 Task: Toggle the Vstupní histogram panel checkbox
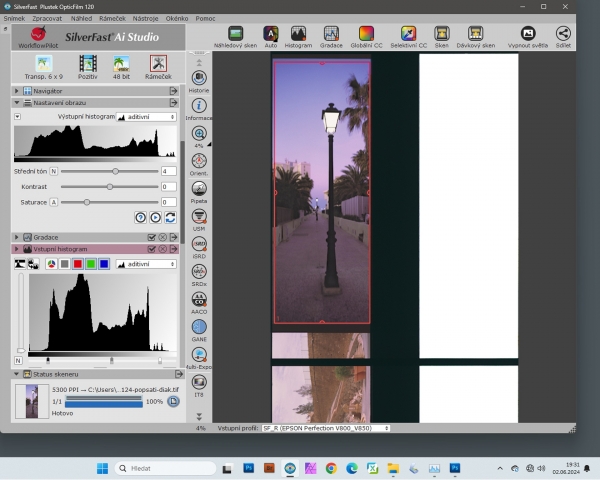point(152,249)
